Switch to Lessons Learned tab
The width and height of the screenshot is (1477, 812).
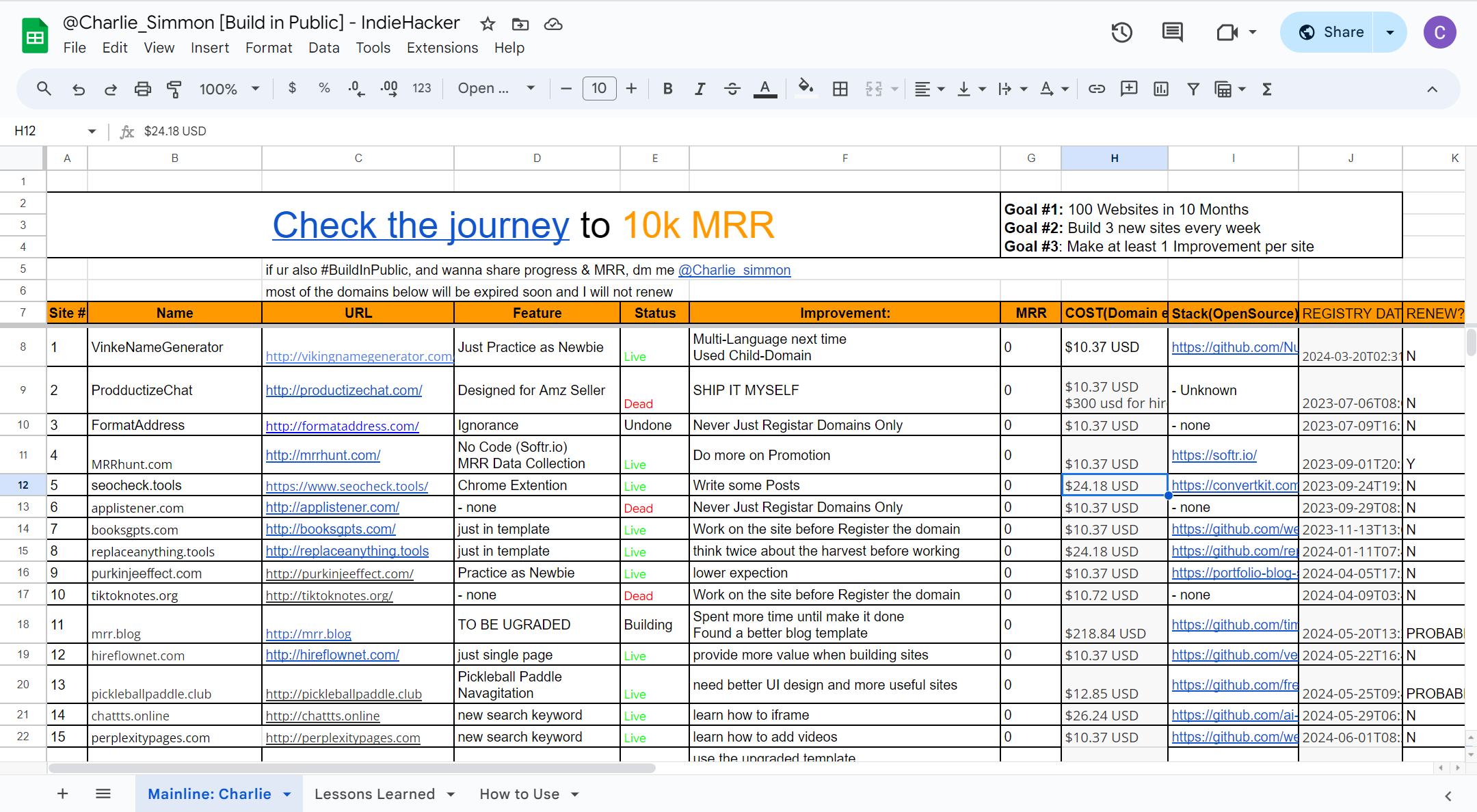point(375,794)
